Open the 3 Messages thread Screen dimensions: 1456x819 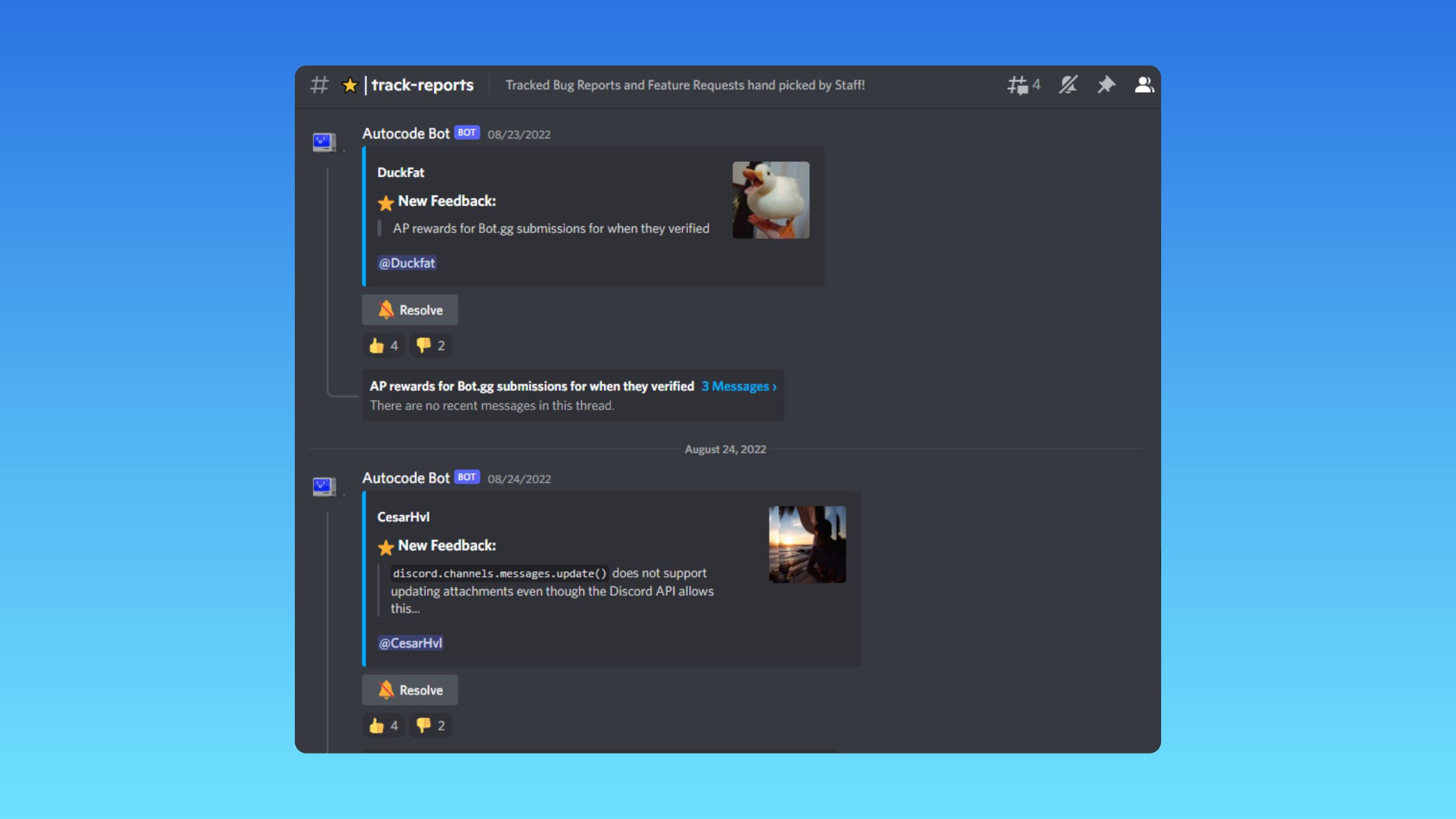point(737,386)
